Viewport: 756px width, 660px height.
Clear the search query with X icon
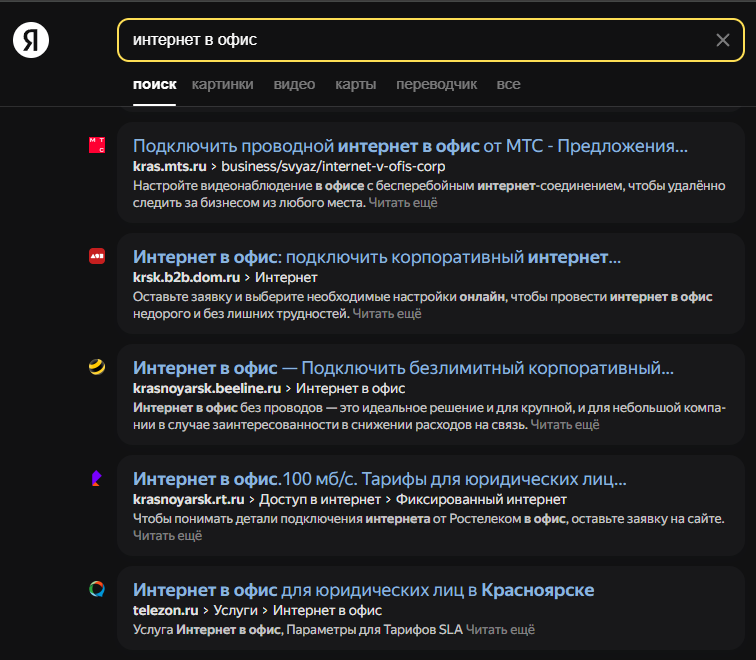pos(723,40)
